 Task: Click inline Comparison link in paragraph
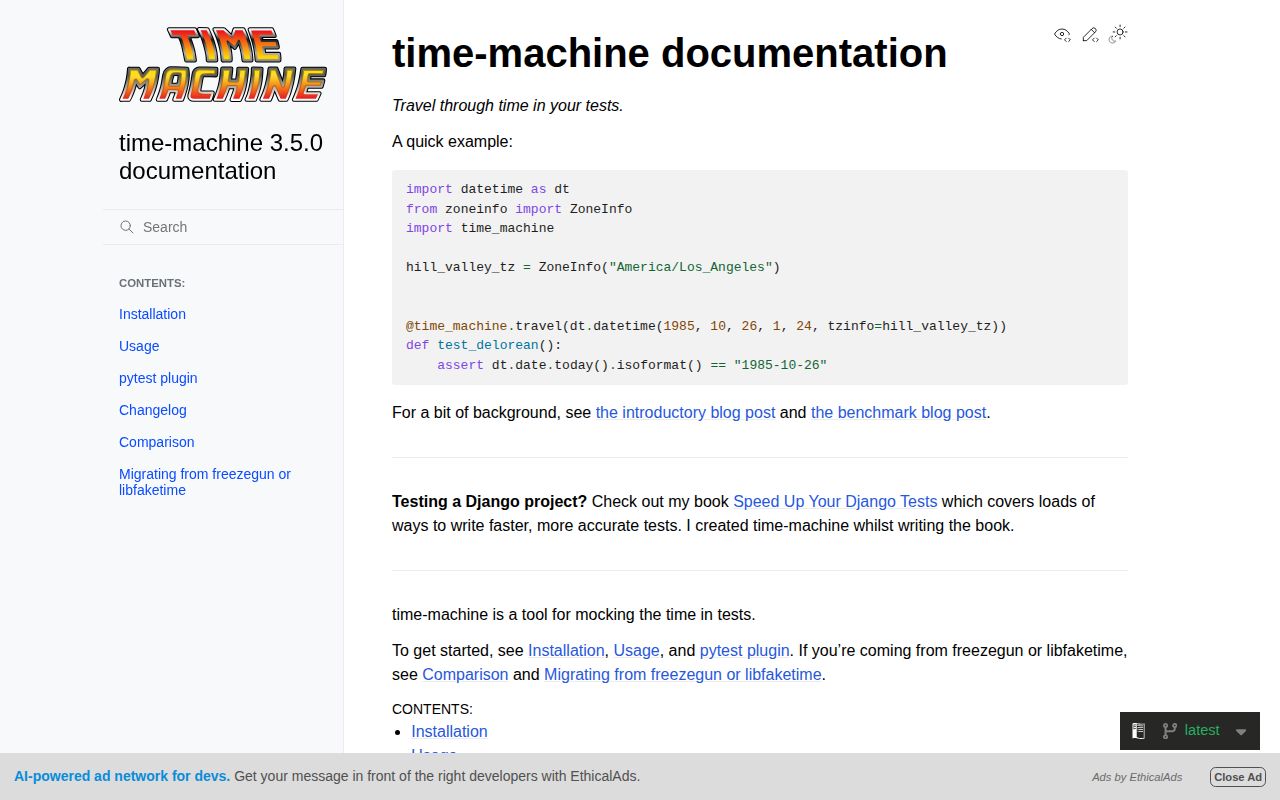[465, 674]
